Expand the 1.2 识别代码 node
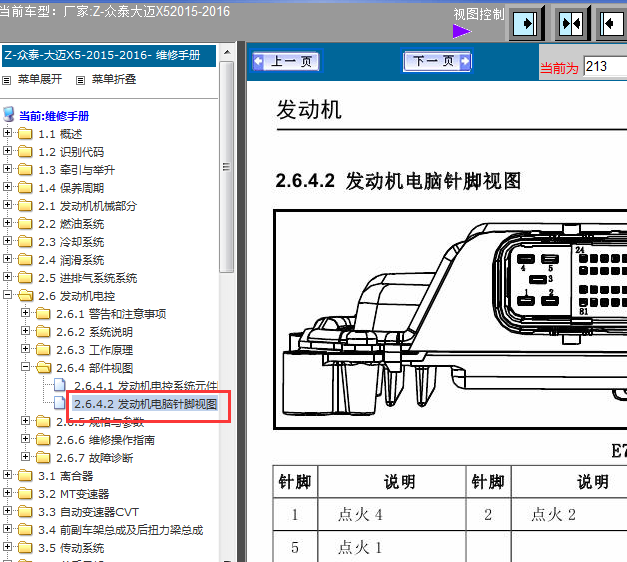627x562 pixels. pos(7,150)
